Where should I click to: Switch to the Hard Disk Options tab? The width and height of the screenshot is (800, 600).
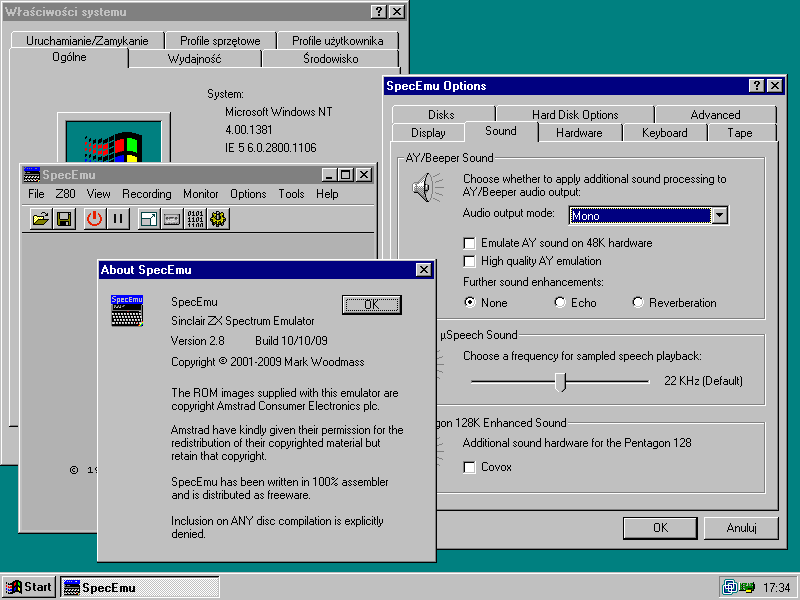coord(575,115)
